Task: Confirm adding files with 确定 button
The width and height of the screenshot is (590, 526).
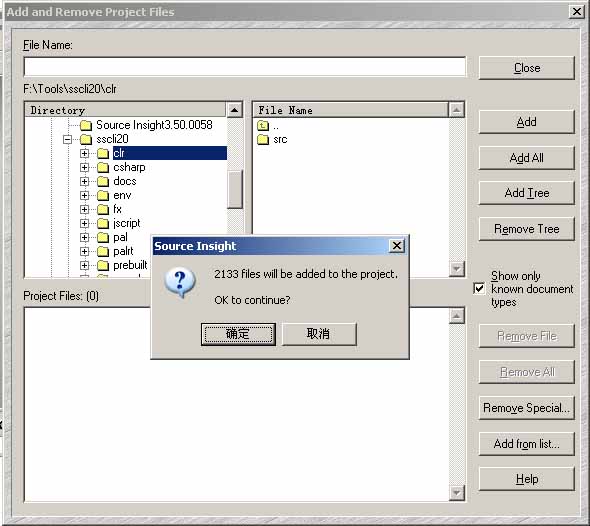Action: coord(238,334)
